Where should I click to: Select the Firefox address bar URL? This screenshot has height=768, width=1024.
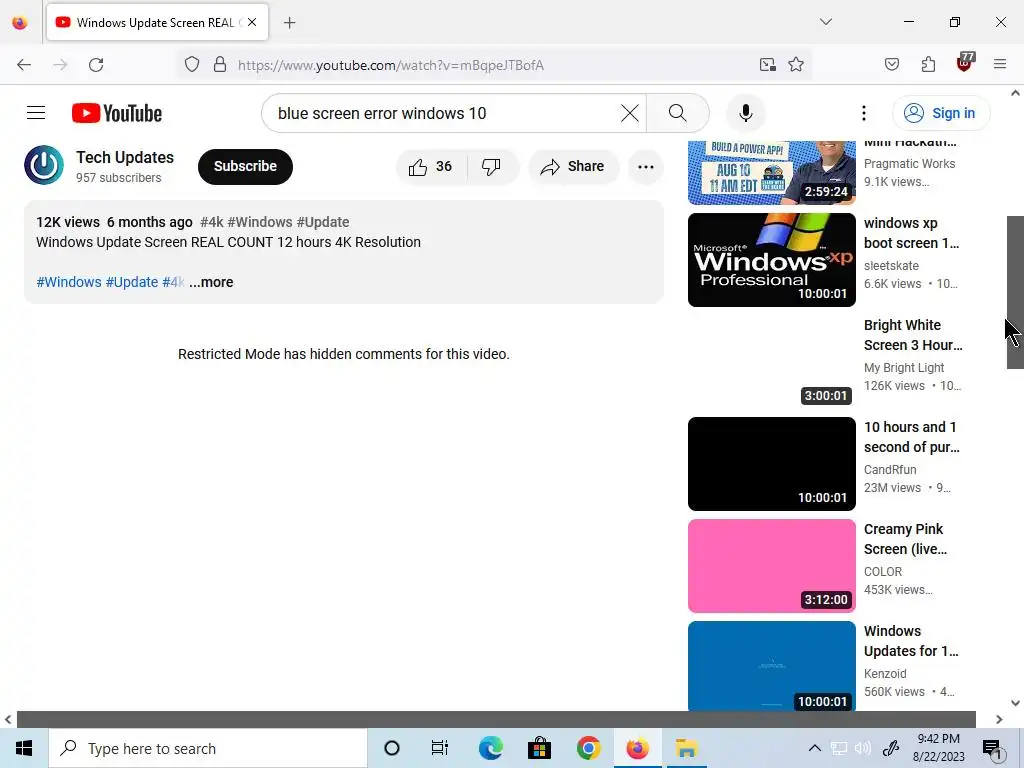391,65
